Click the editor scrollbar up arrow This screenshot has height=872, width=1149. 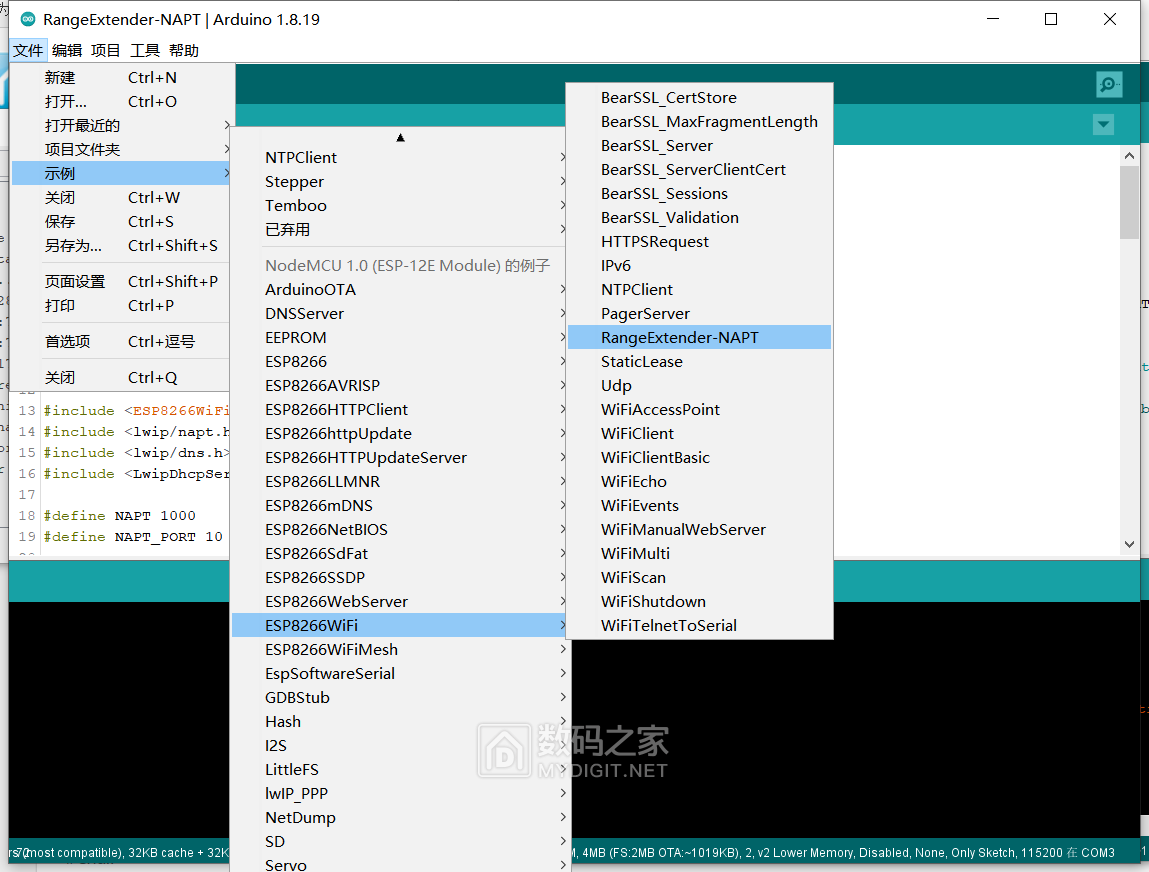(1129, 155)
